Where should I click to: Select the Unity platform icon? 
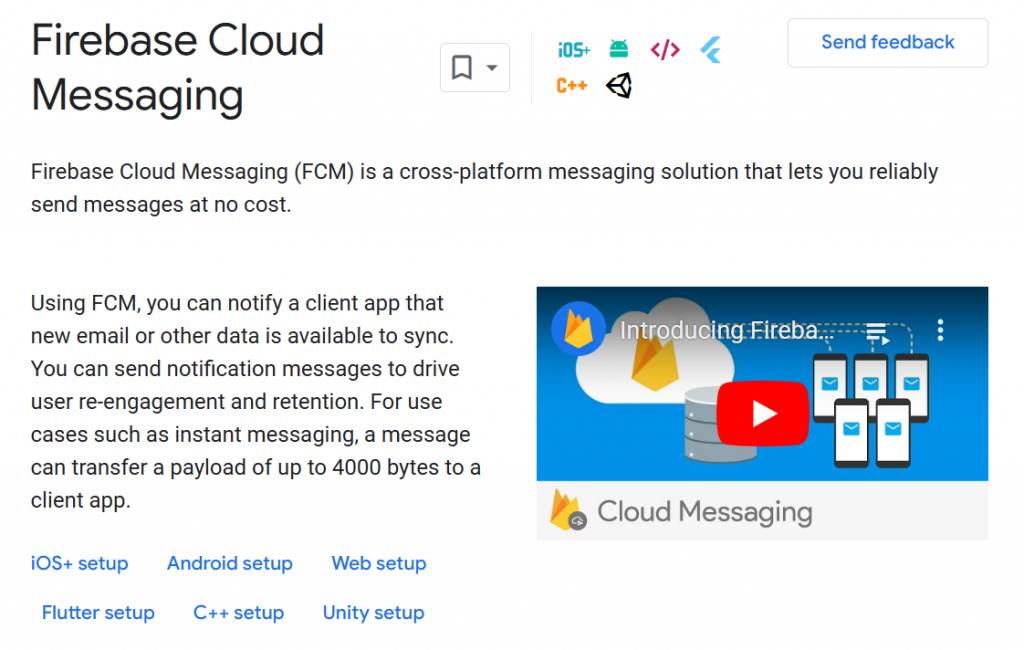618,86
